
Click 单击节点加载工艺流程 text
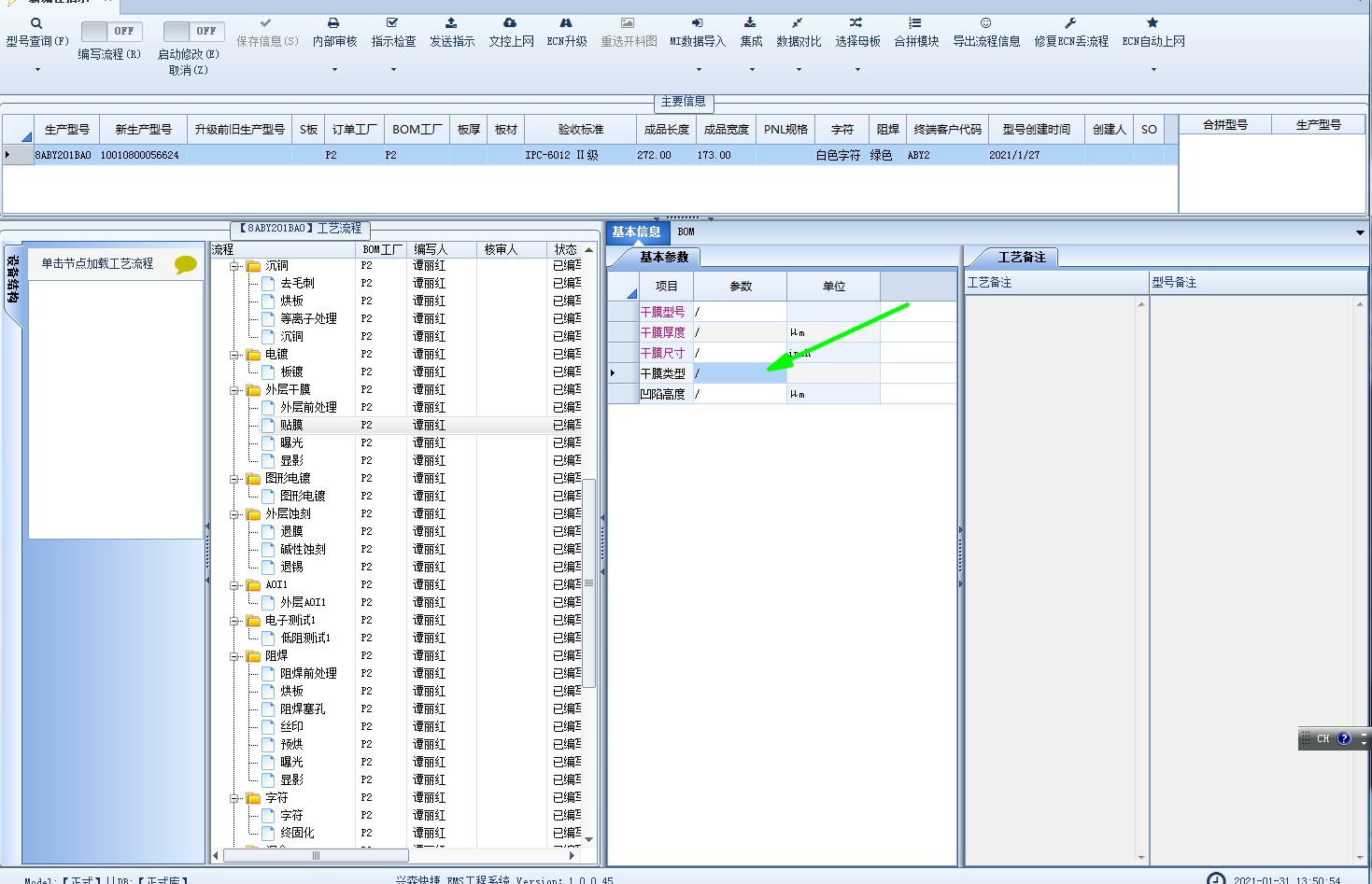[x=97, y=264]
